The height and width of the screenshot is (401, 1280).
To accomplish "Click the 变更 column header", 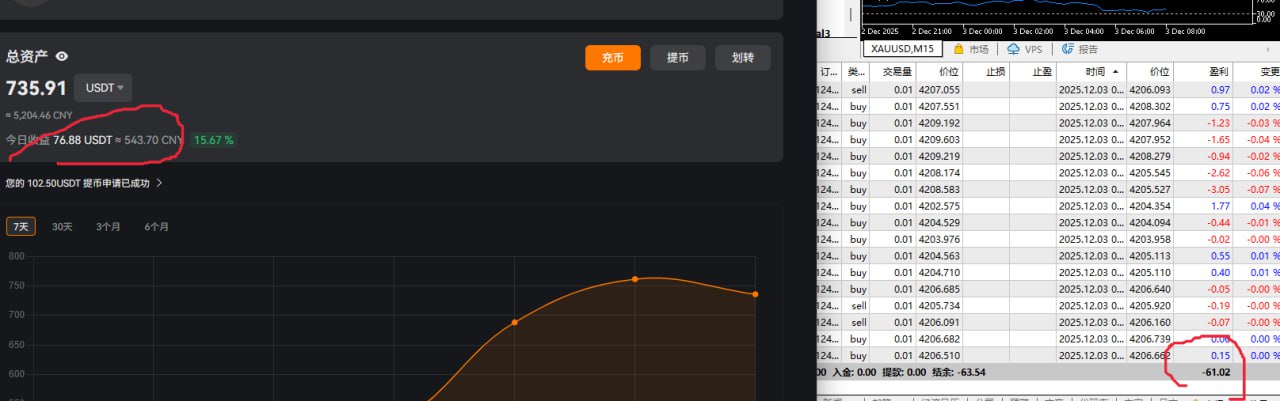I will pos(1257,72).
